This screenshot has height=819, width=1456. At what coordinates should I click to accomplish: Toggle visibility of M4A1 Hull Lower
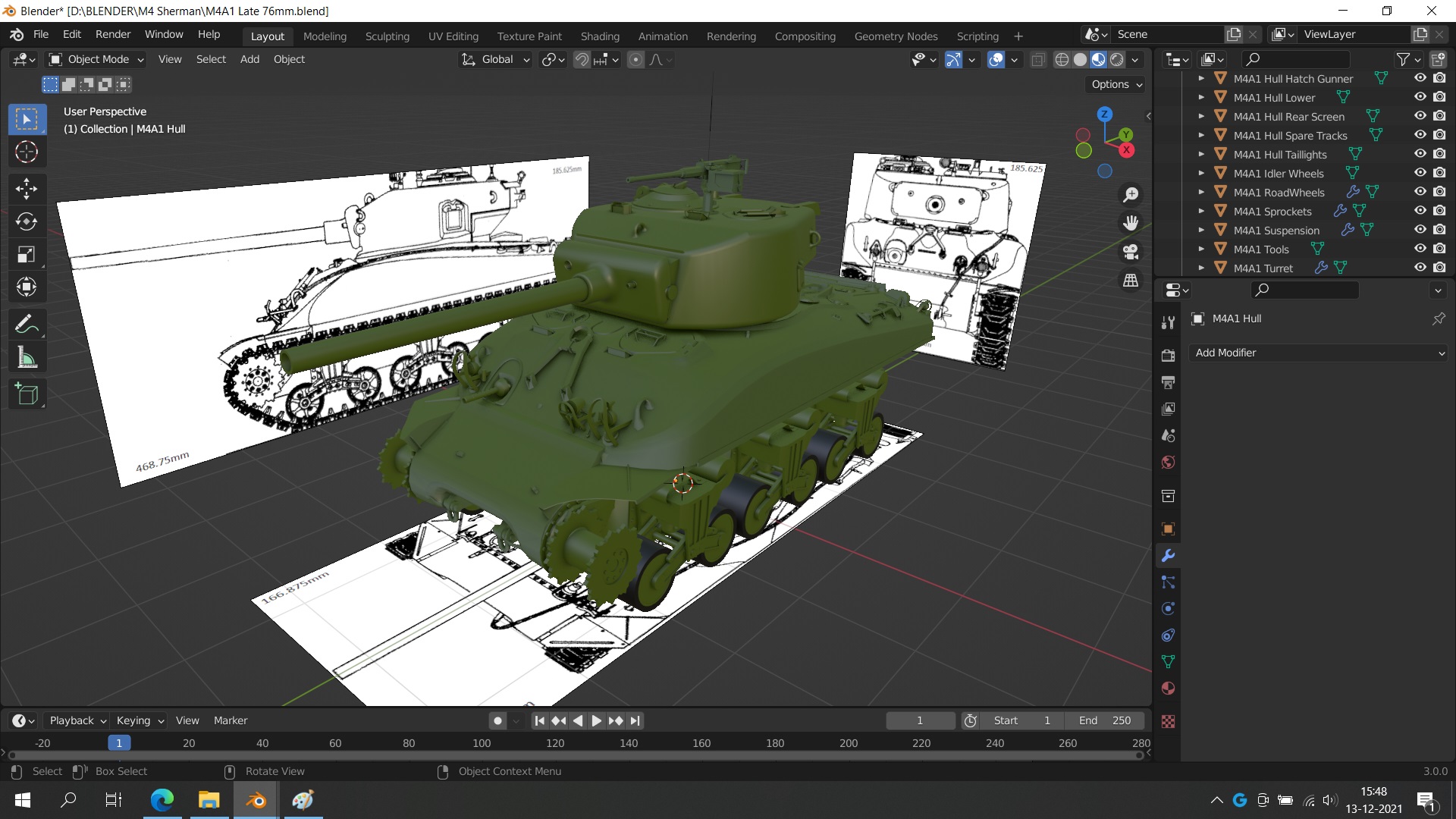pos(1420,97)
